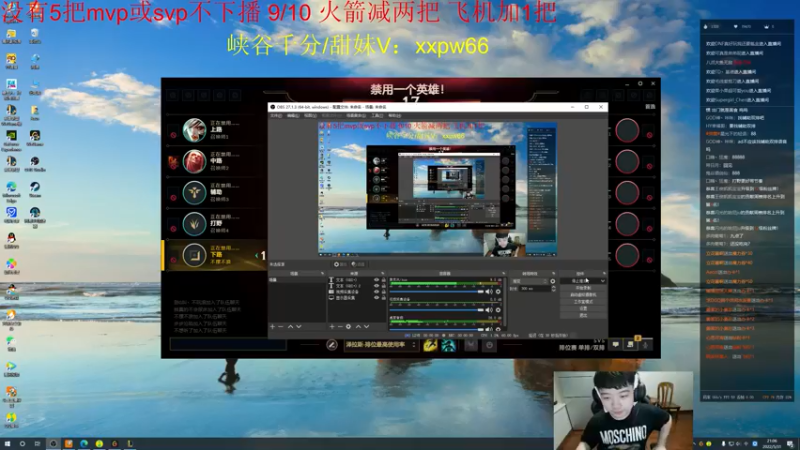The image size is (800, 450).
Task: Click the audio mixer vertical scrollbar
Action: (505, 304)
